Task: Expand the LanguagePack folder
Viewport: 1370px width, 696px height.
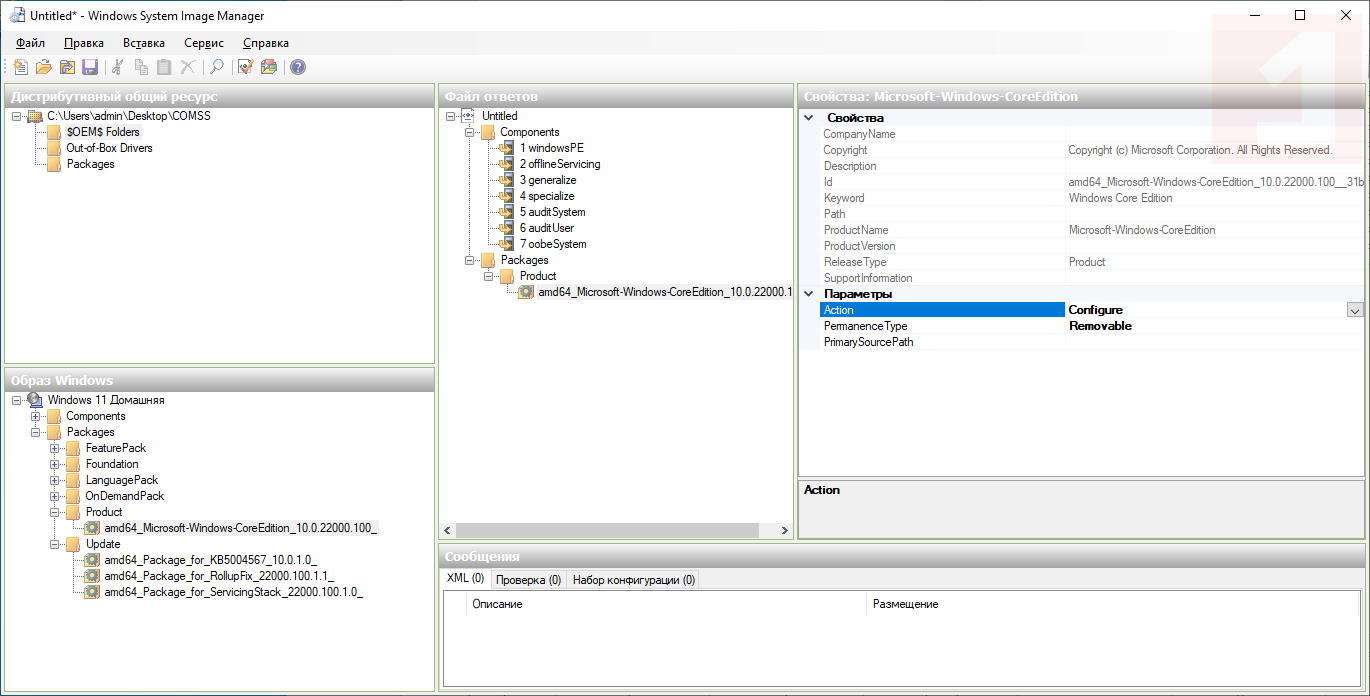Action: (x=55, y=480)
